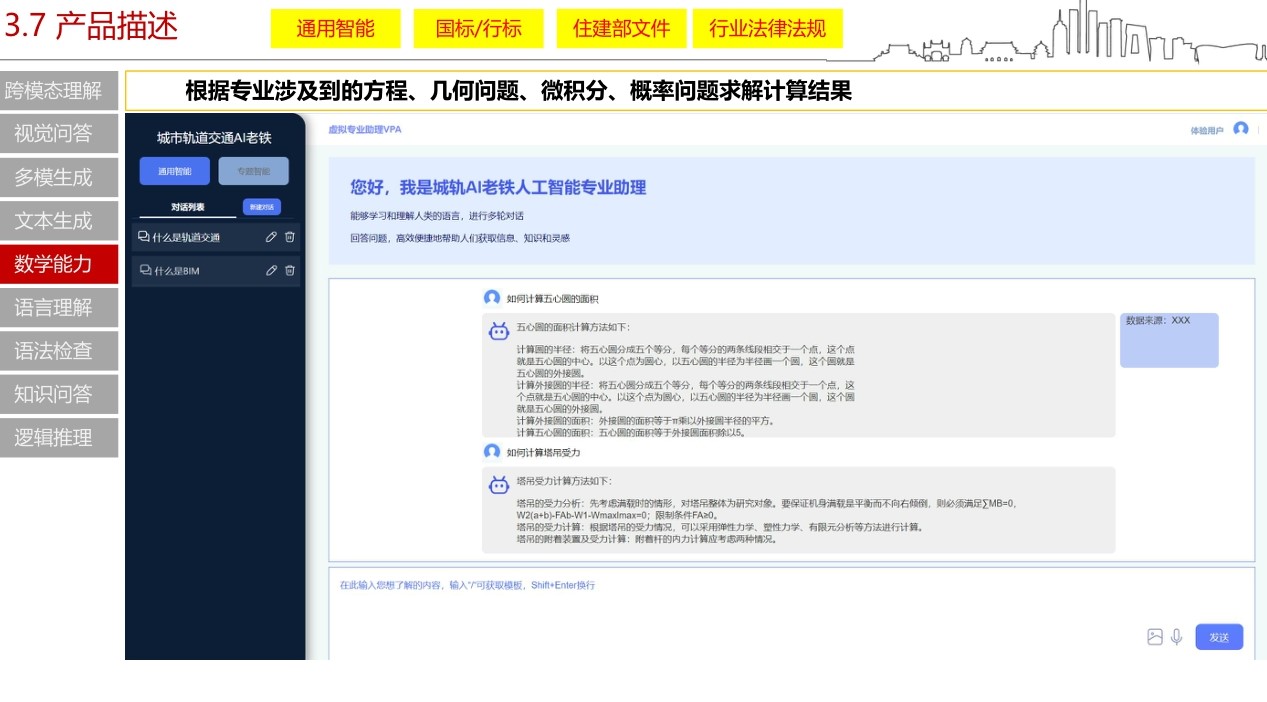This screenshot has height=702, width=1267.
Task: Click the question text 如何计算五心圆的面积
Action: coord(552,299)
